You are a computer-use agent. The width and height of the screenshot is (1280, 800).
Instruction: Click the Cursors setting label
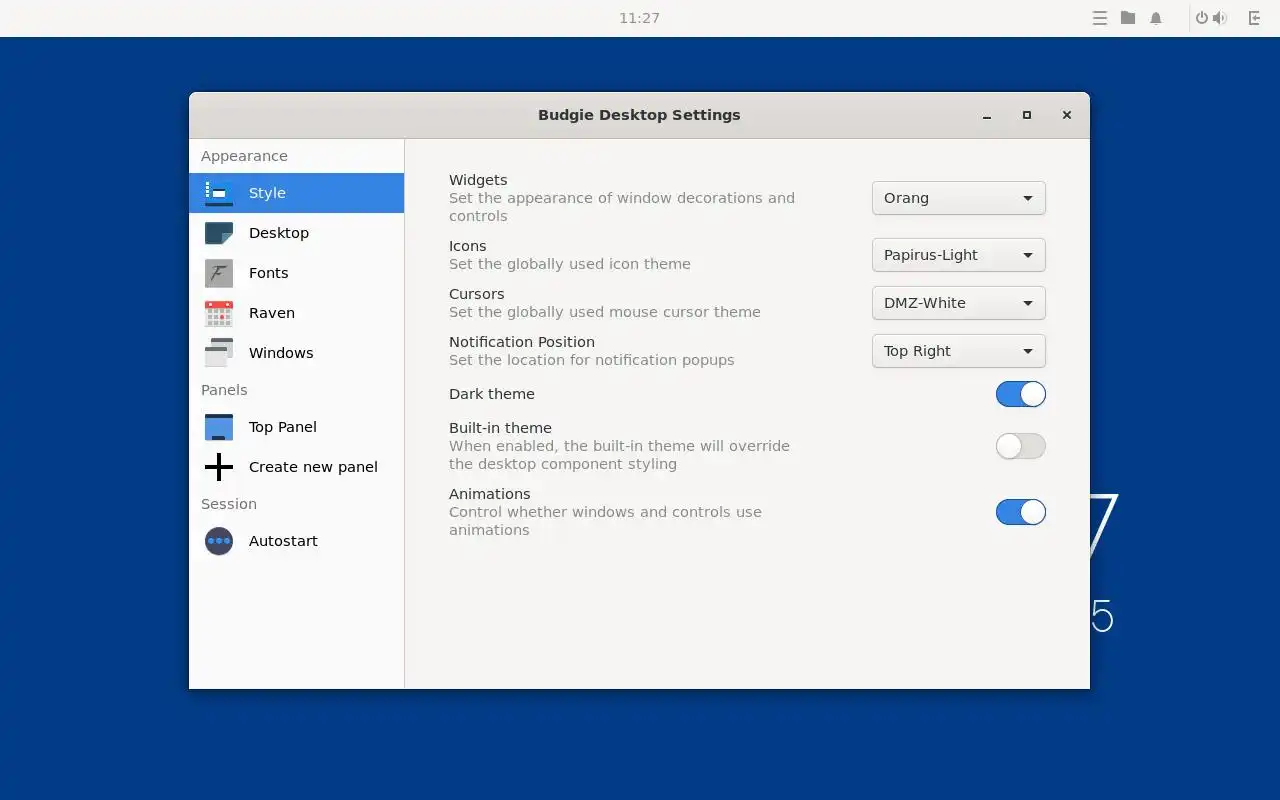(x=477, y=294)
